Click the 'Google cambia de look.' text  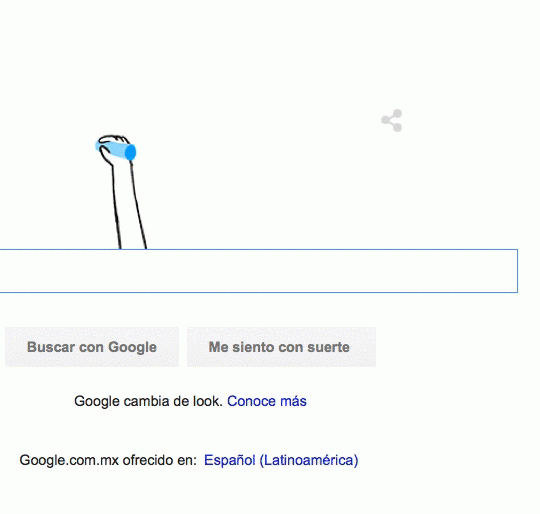click(148, 401)
